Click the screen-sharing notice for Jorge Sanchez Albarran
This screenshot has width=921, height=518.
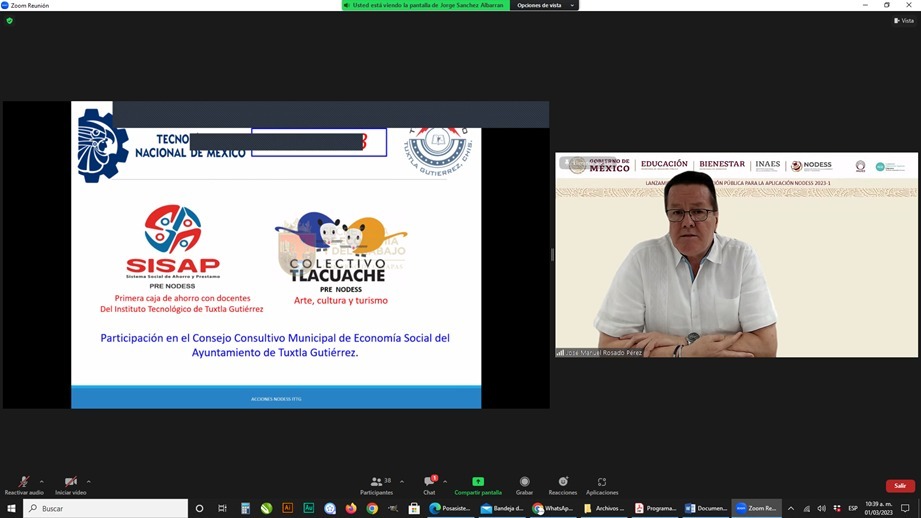point(426,5)
